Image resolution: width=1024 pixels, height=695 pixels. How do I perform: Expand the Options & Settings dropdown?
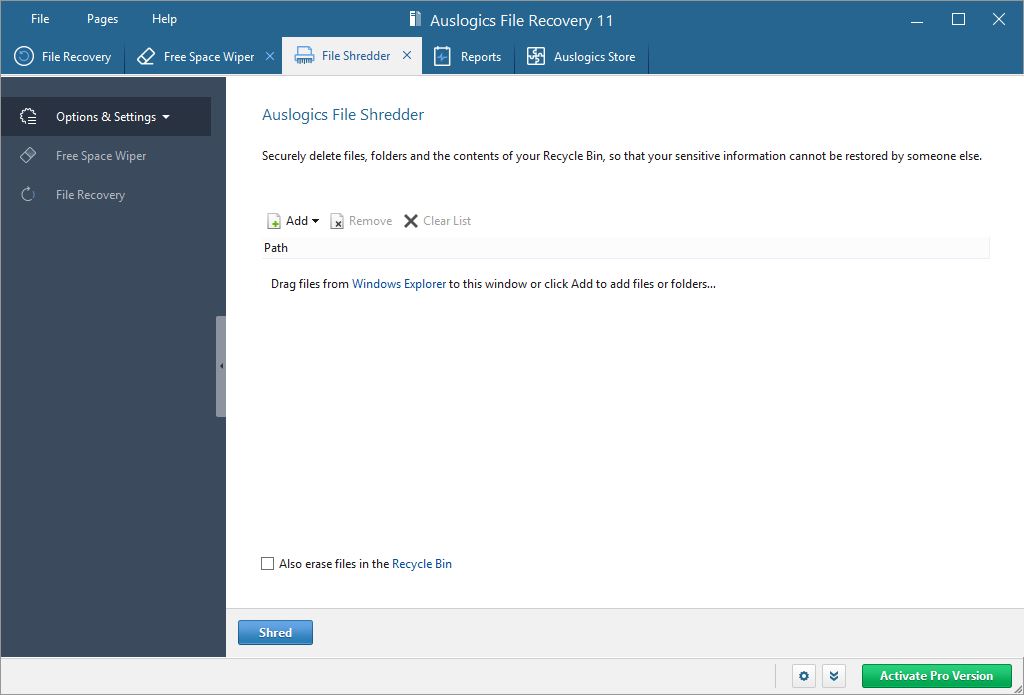[x=166, y=117]
